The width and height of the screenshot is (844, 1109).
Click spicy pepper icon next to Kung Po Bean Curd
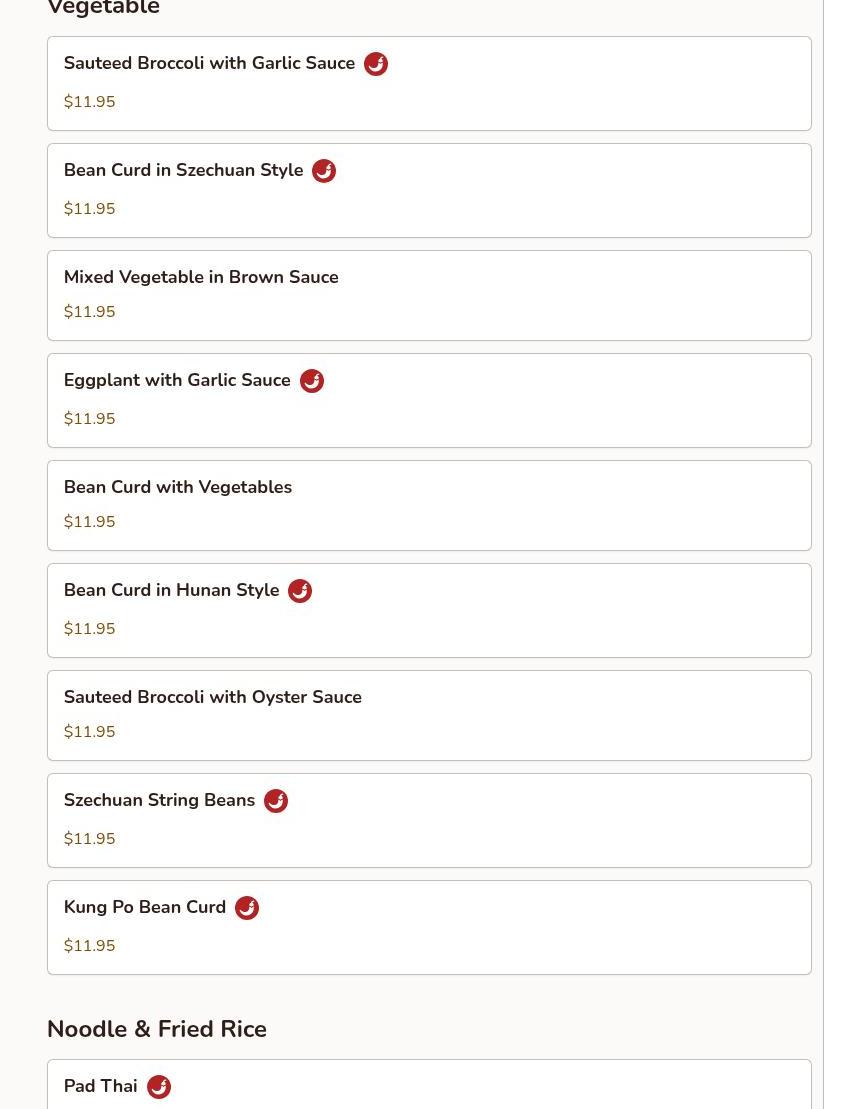click(x=247, y=908)
